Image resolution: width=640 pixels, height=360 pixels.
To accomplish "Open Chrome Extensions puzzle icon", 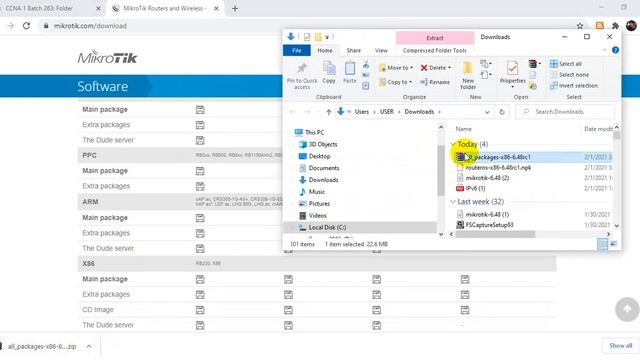I will (x=615, y=26).
